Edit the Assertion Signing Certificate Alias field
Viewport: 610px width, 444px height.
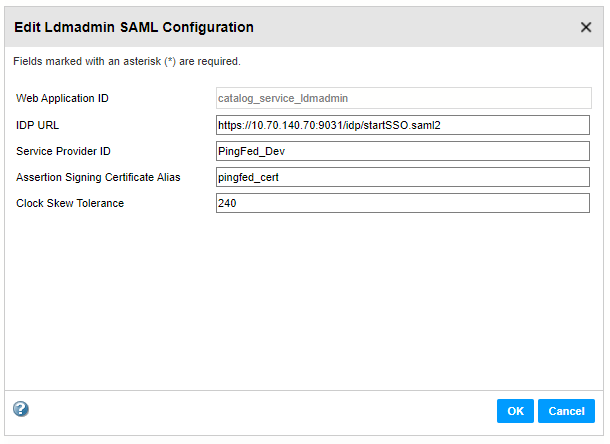(x=403, y=177)
